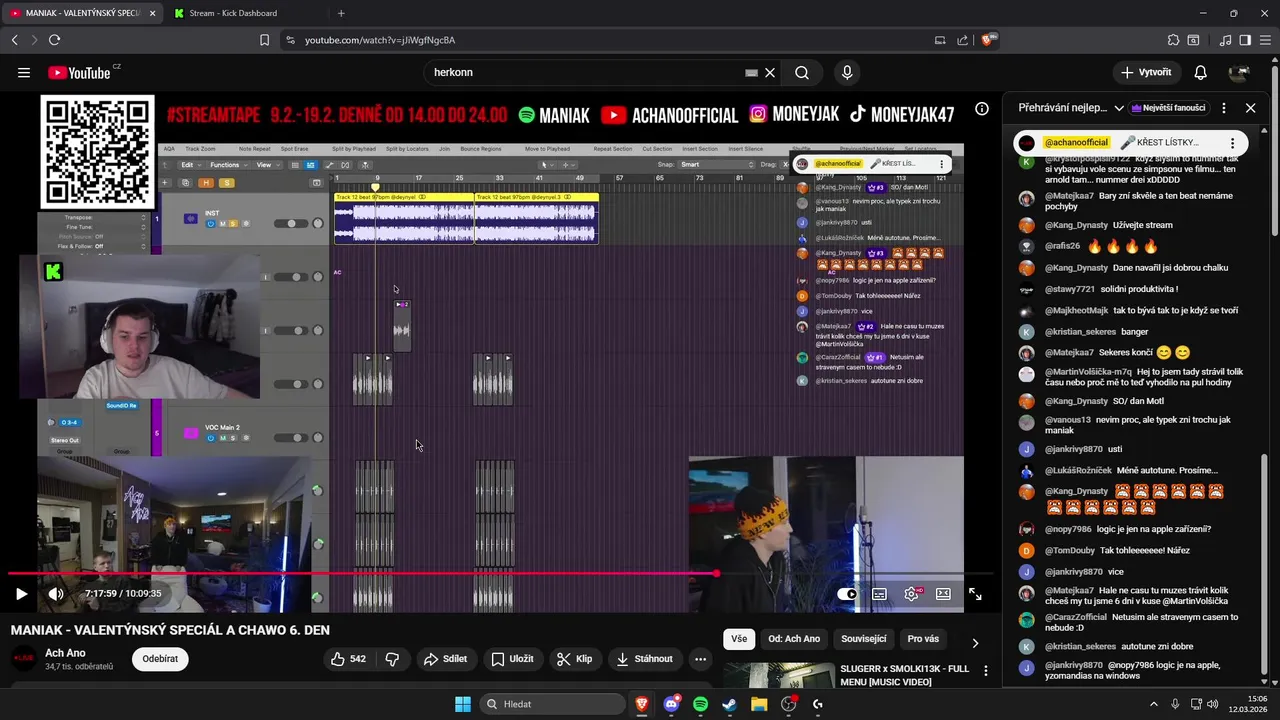Mute the video with the volume icon
This screenshot has height=720, width=1280.
pyautogui.click(x=56, y=594)
